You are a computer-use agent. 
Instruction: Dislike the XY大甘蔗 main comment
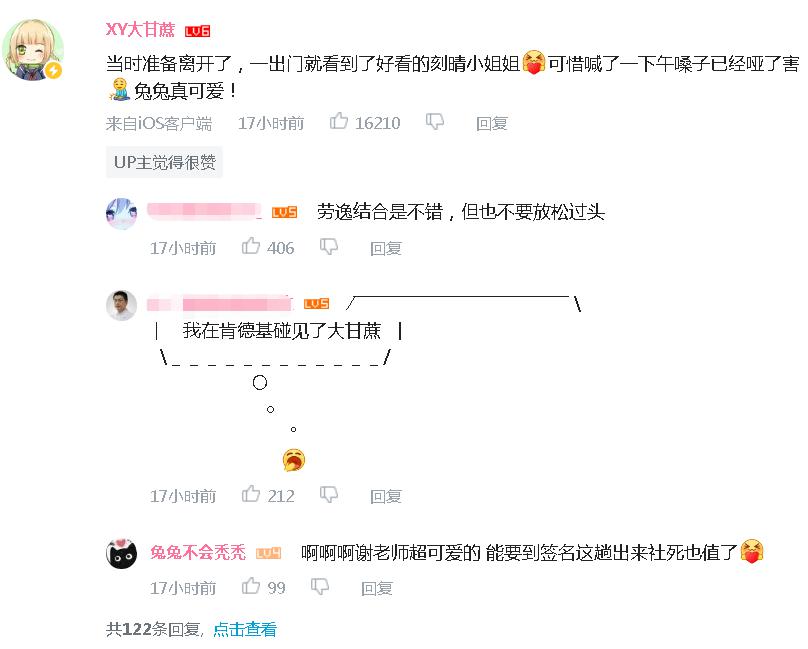point(434,122)
